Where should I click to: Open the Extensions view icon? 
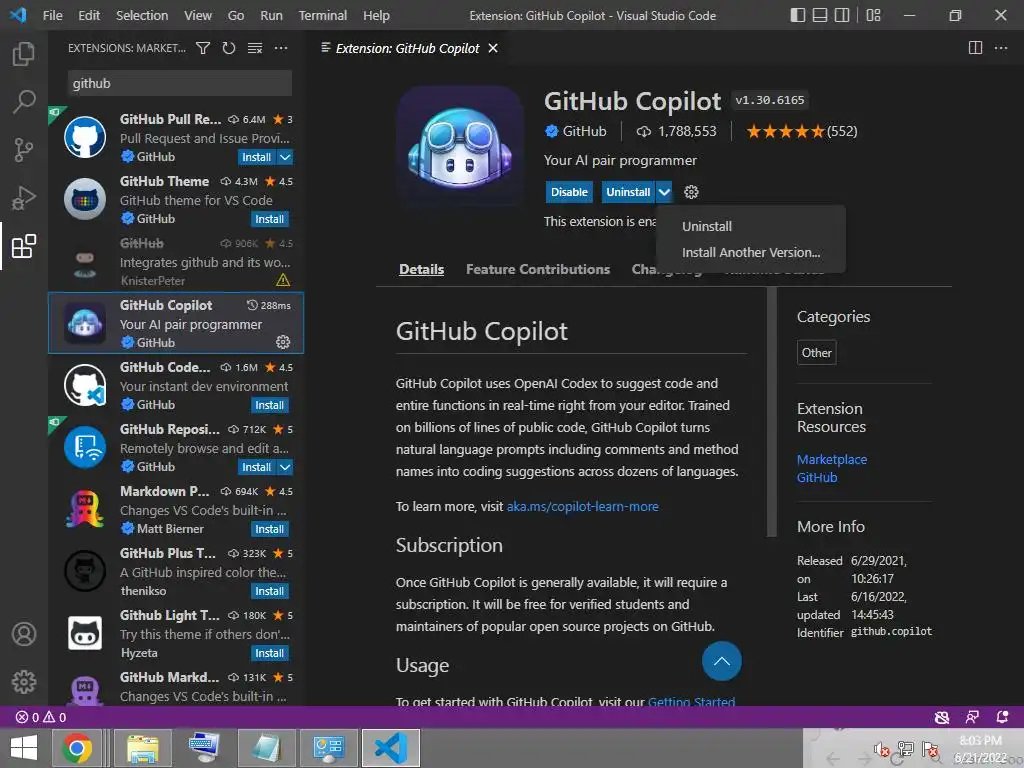tap(24, 246)
